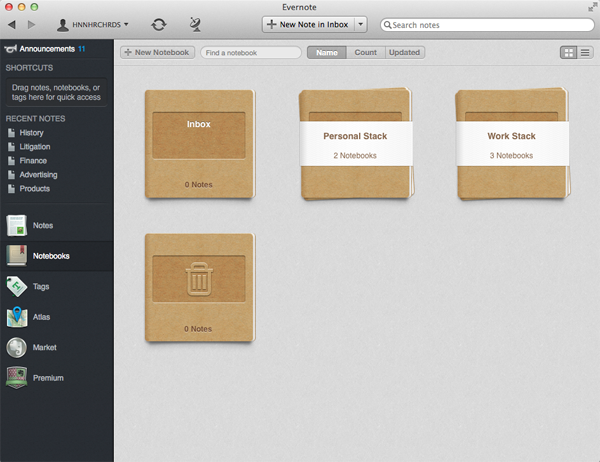Open the Inbox notebook
Screen dimensions: 600x462
tap(200, 144)
